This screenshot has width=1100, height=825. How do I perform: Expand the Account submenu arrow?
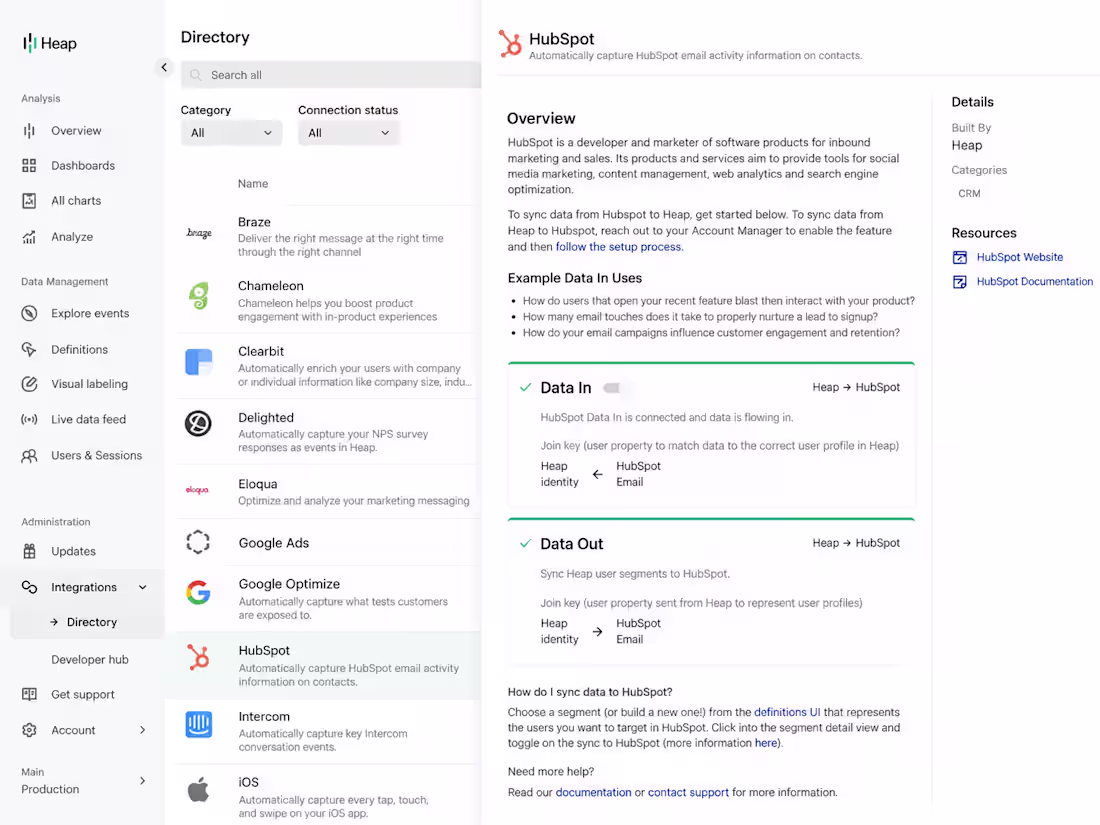(x=142, y=730)
